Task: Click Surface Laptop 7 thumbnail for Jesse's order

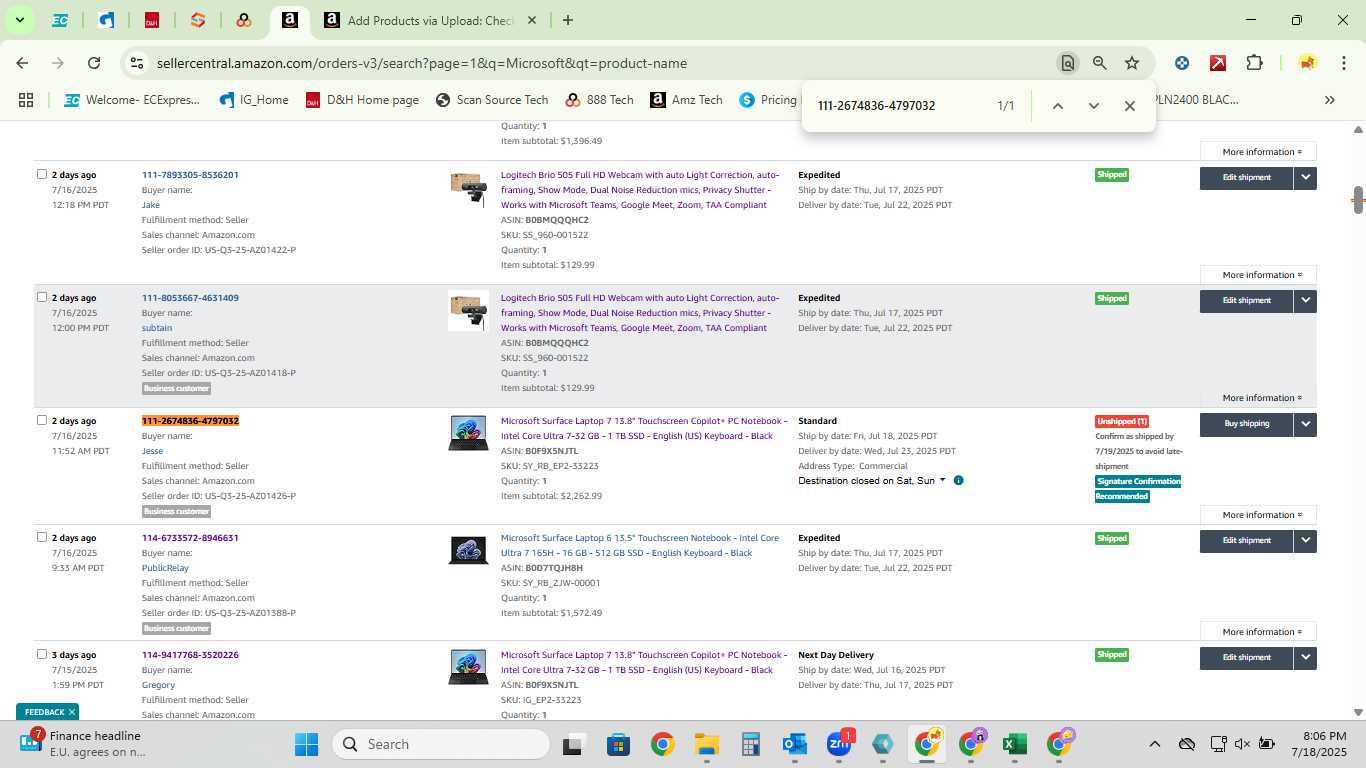Action: 468,433
